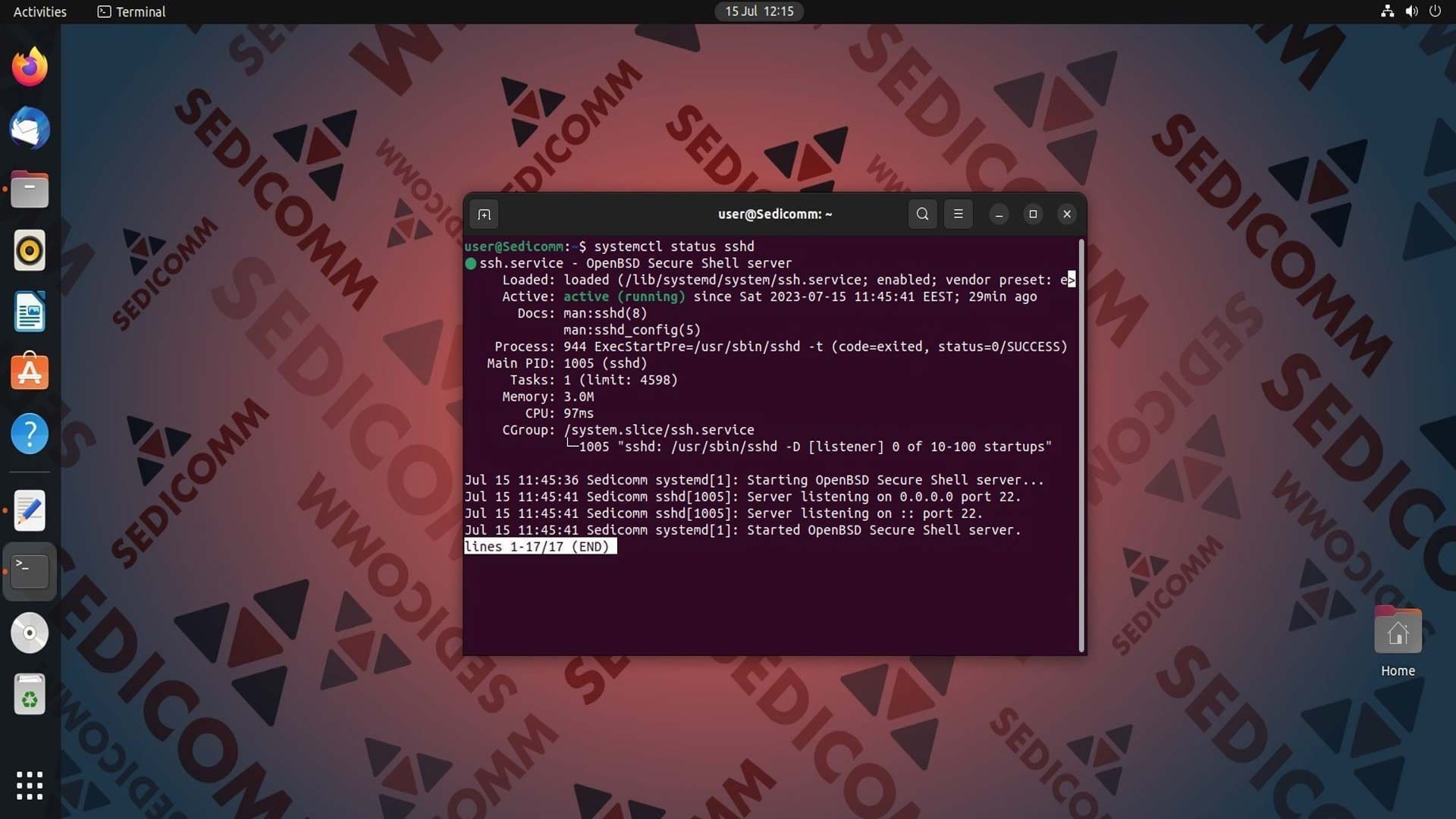Open the clock showing 15 Jul 12:15
Image resolution: width=1456 pixels, height=819 pixels.
(759, 11)
